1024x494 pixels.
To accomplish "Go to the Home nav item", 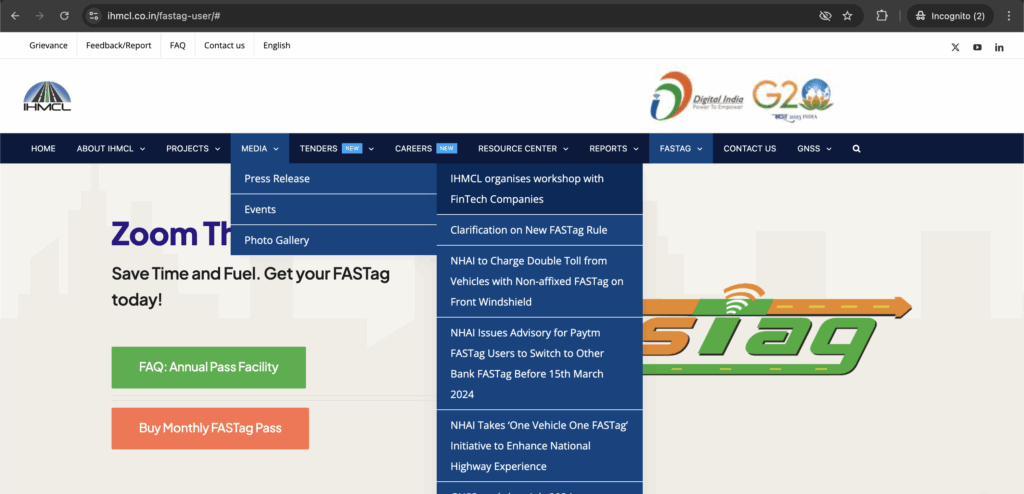I will (43, 149).
